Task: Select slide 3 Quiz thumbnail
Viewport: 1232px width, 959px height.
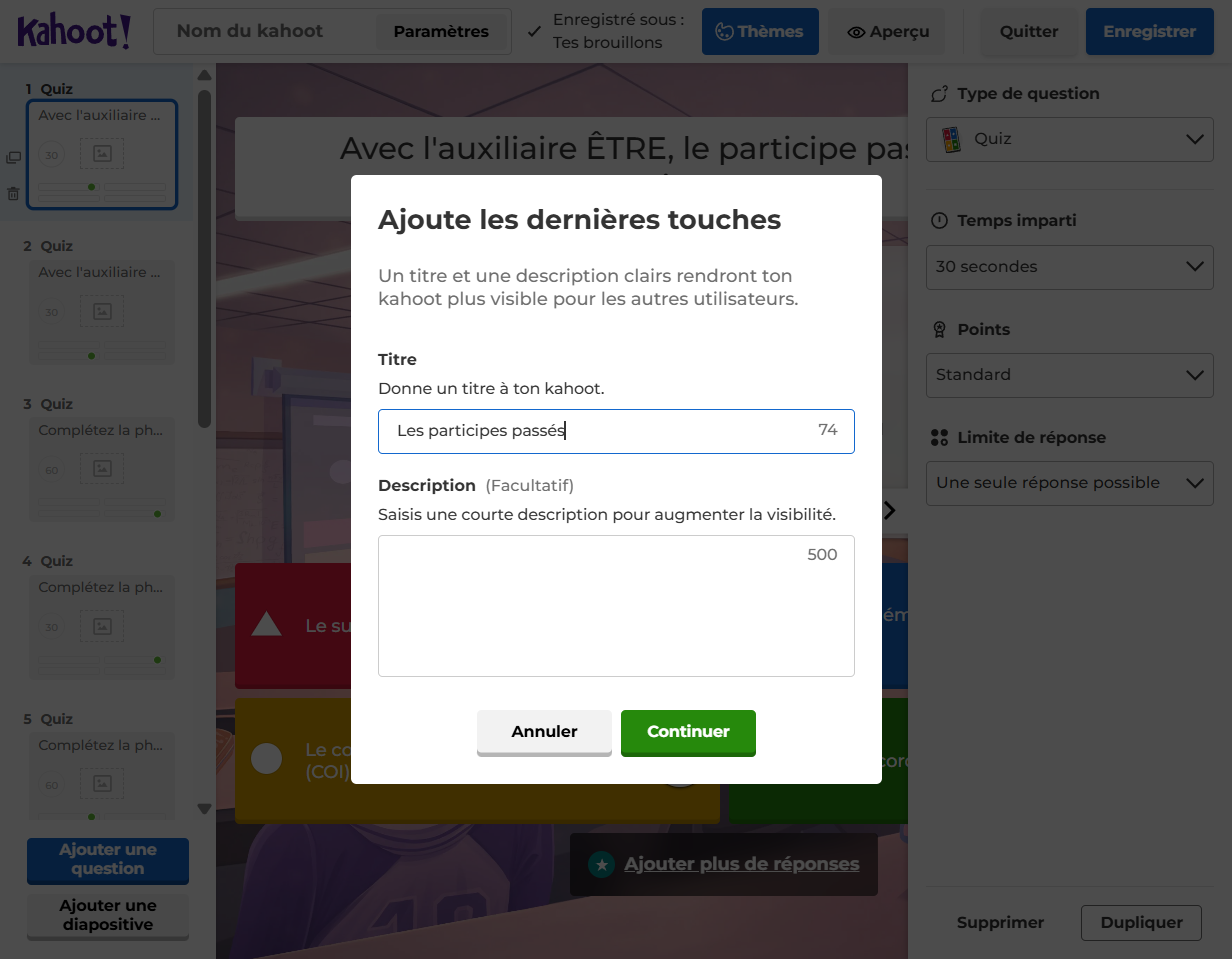Action: (x=102, y=469)
